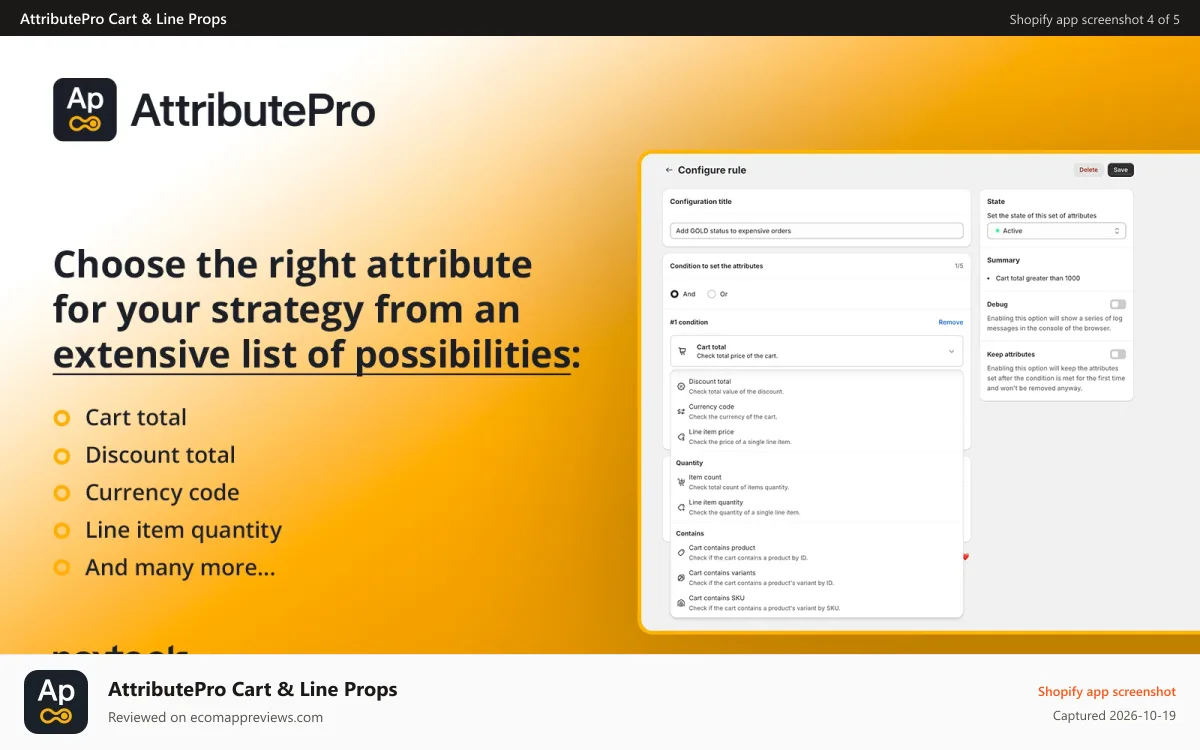This screenshot has height=750, width=1200.
Task: Click the 'Contains' group heading in the list
Action: 690,533
